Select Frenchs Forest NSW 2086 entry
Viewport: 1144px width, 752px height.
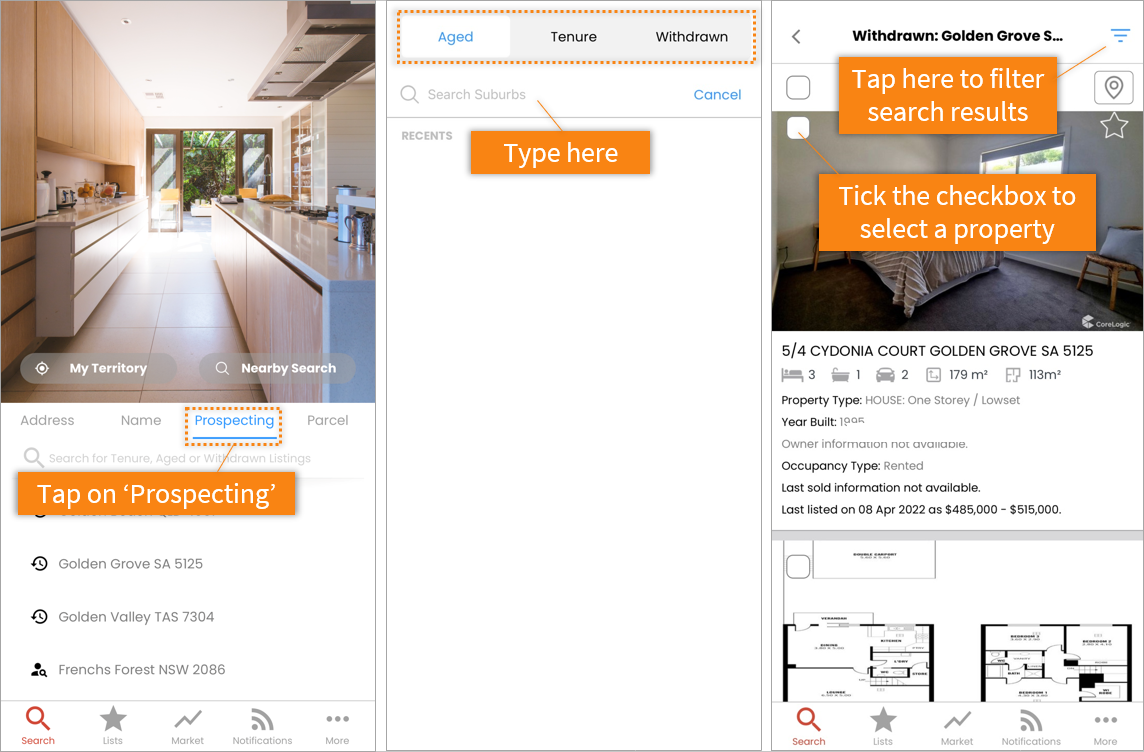[142, 670]
